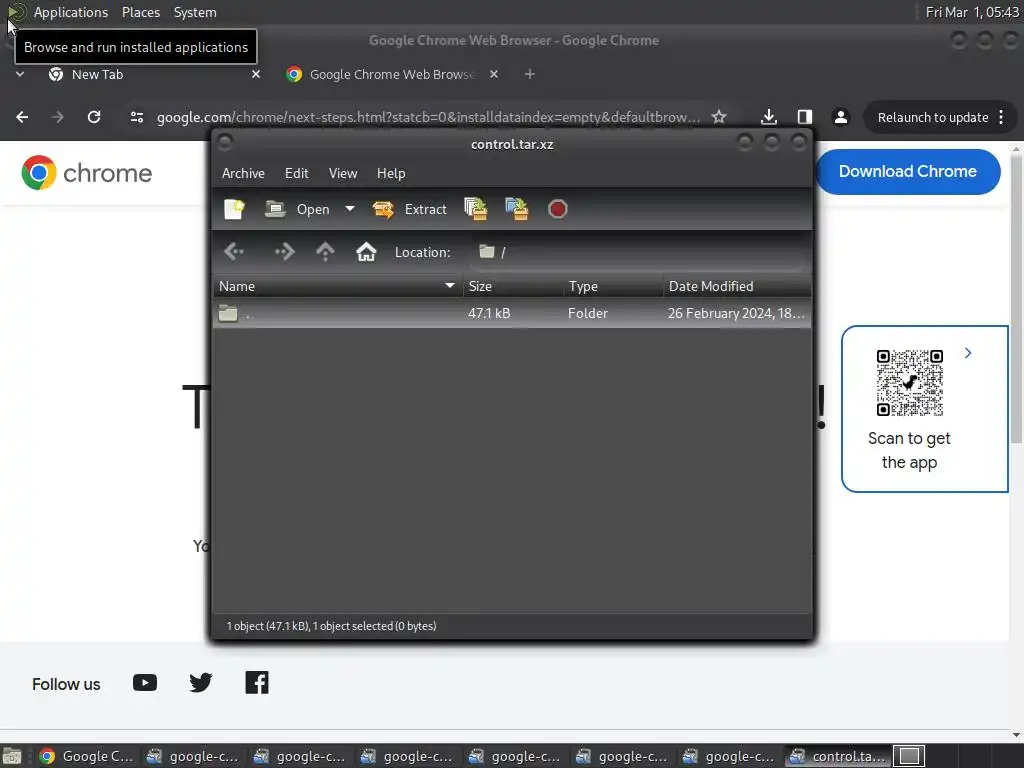1024x768 pixels.
Task: Click the QR code image
Action: (x=910, y=383)
